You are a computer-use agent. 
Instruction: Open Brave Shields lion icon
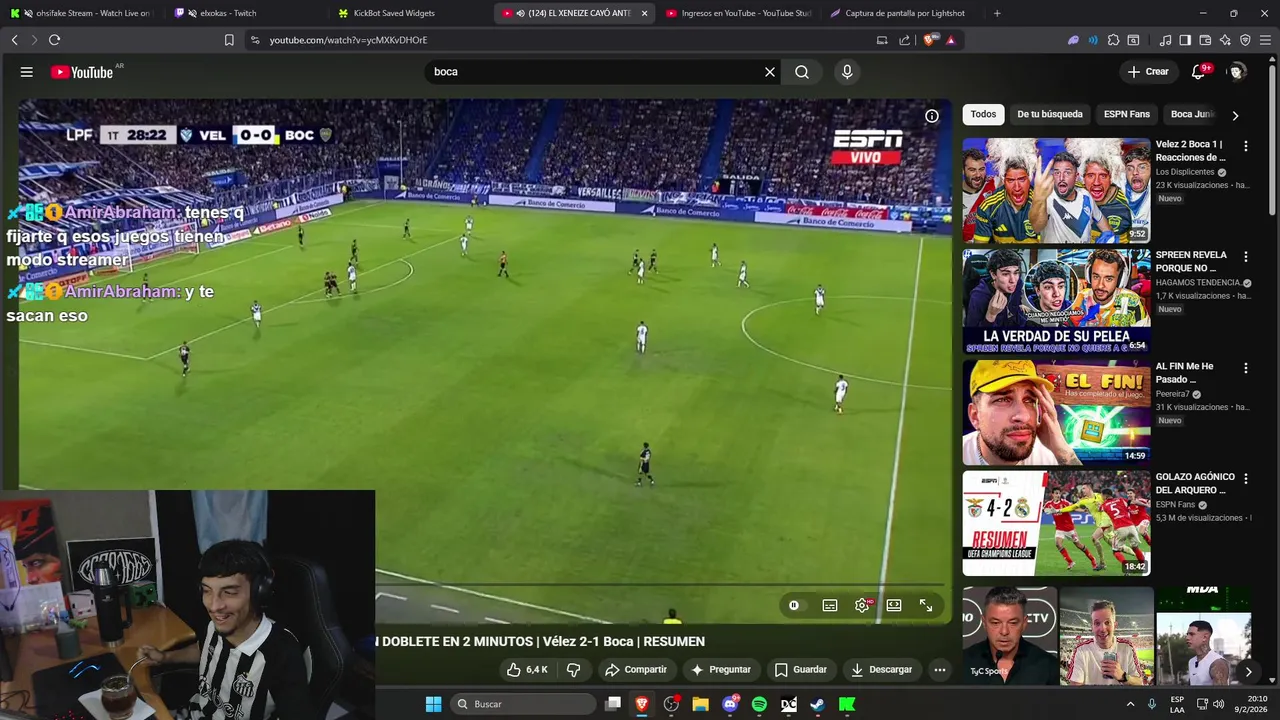pyautogui.click(x=930, y=40)
